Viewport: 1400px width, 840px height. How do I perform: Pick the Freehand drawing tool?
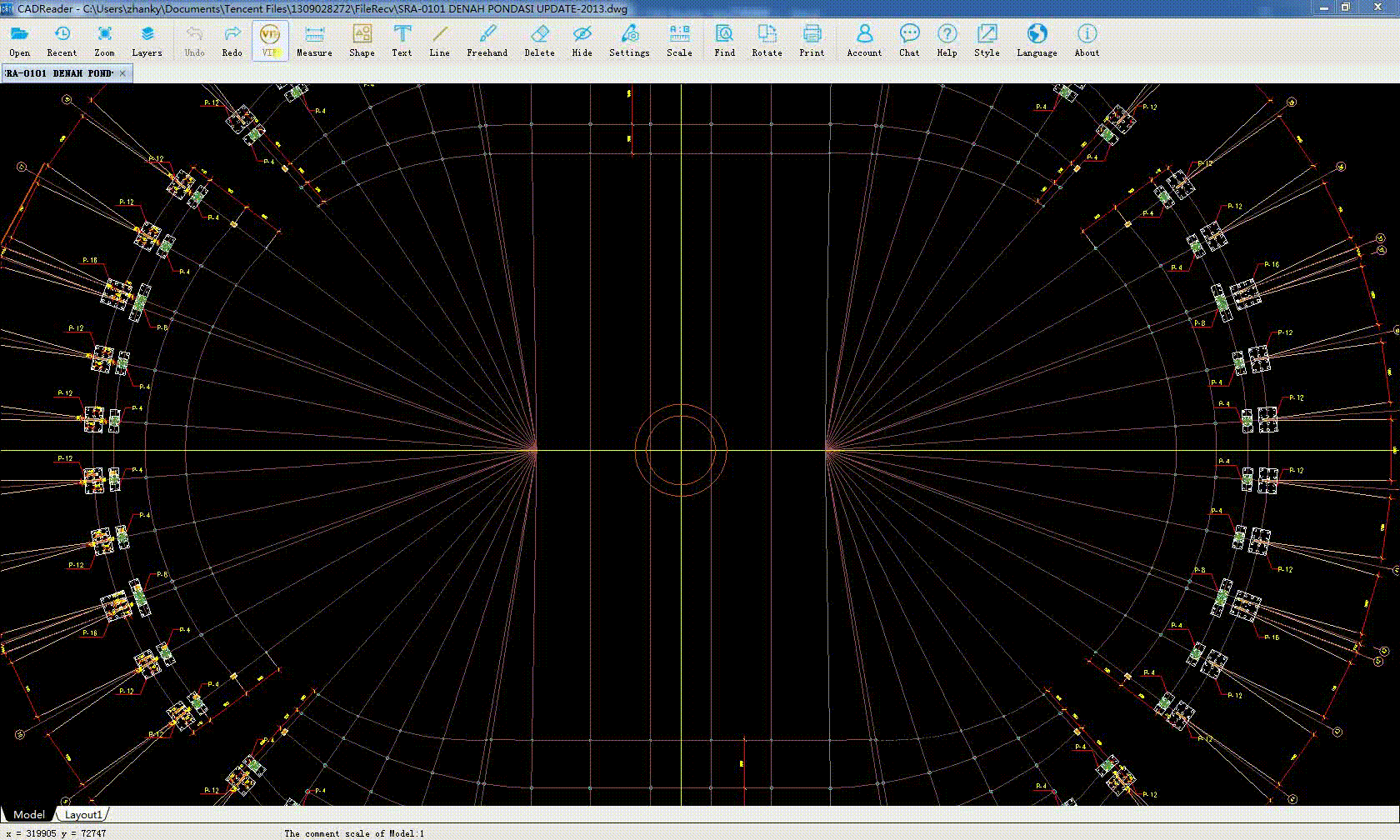[x=487, y=39]
